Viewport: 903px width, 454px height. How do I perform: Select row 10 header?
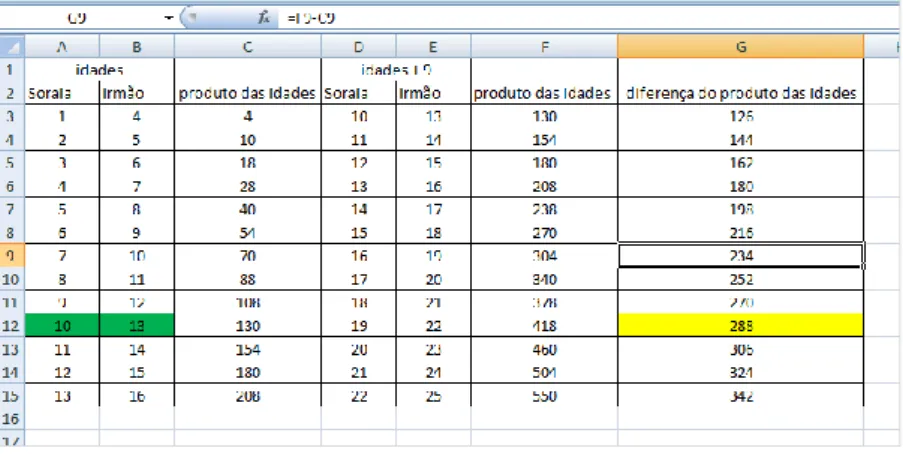(12, 279)
